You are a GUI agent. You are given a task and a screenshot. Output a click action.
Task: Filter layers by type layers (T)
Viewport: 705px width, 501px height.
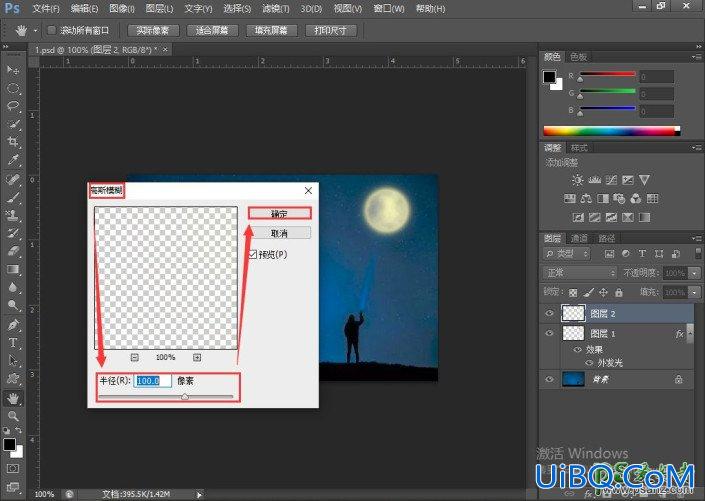tap(642, 254)
